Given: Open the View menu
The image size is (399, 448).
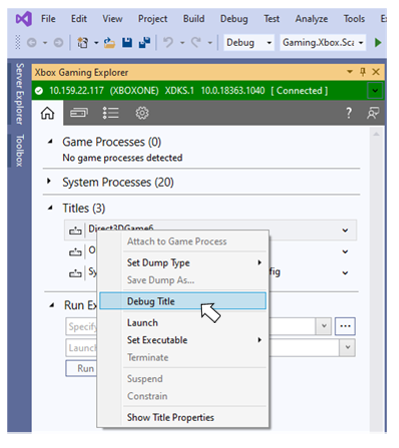Looking at the screenshot, I should coord(112,19).
